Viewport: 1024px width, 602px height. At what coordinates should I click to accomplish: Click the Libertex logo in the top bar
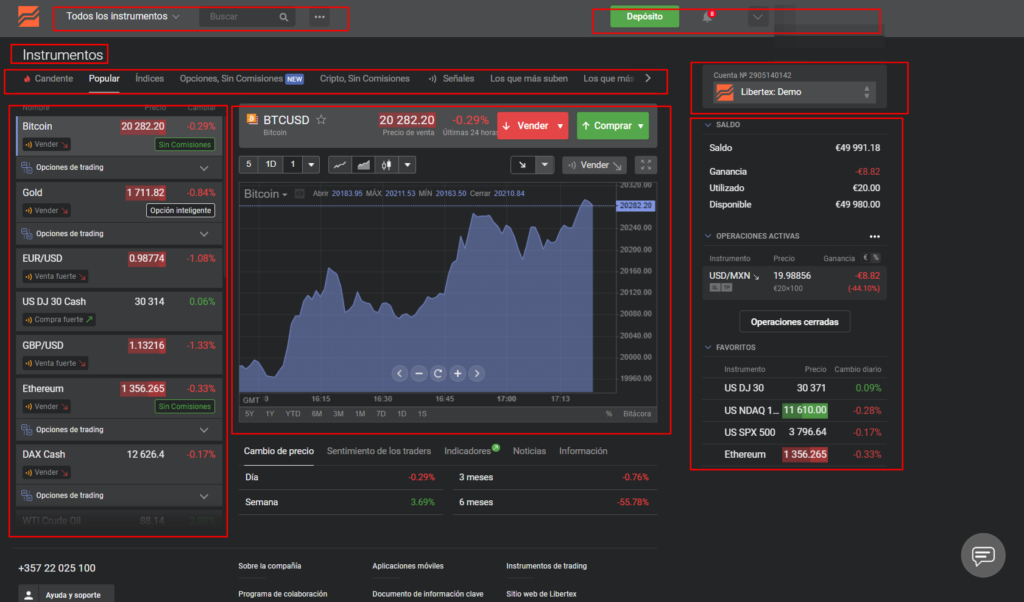click(29, 16)
